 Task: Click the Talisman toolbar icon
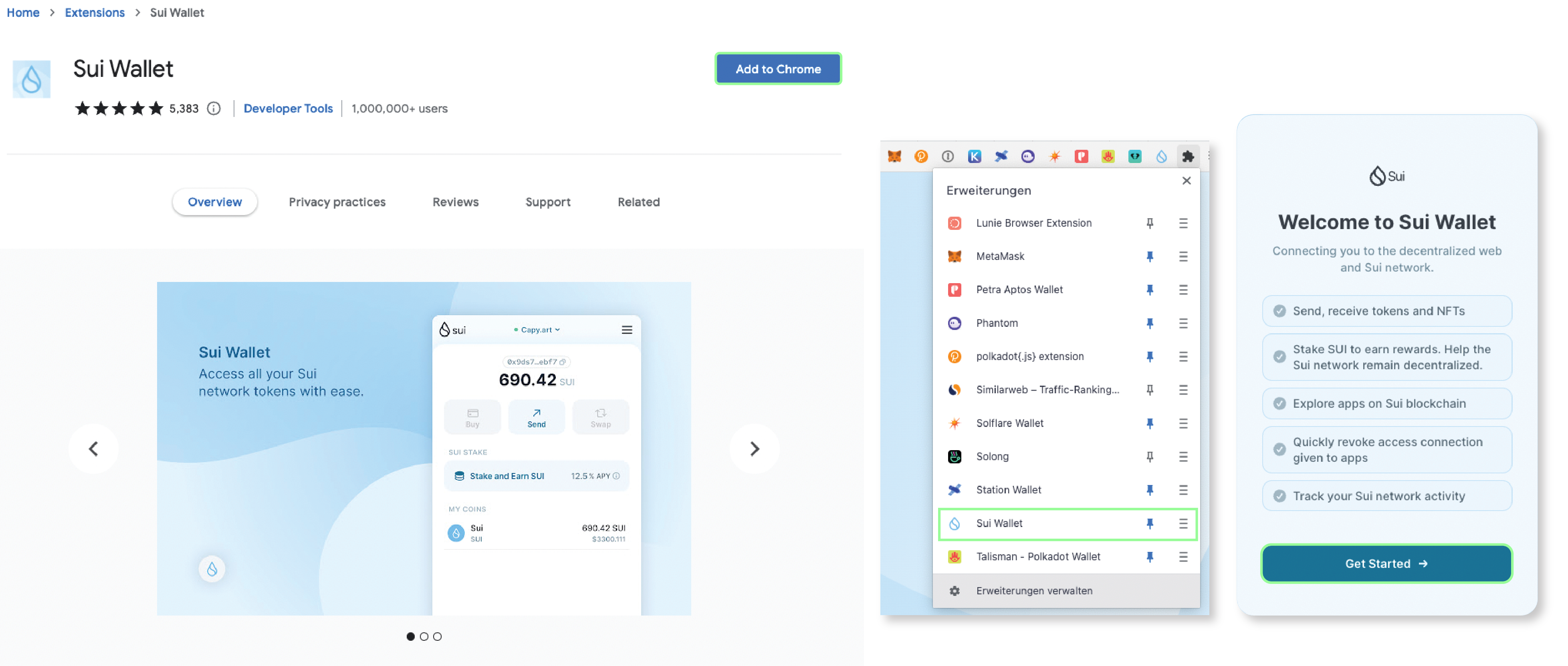1108,156
